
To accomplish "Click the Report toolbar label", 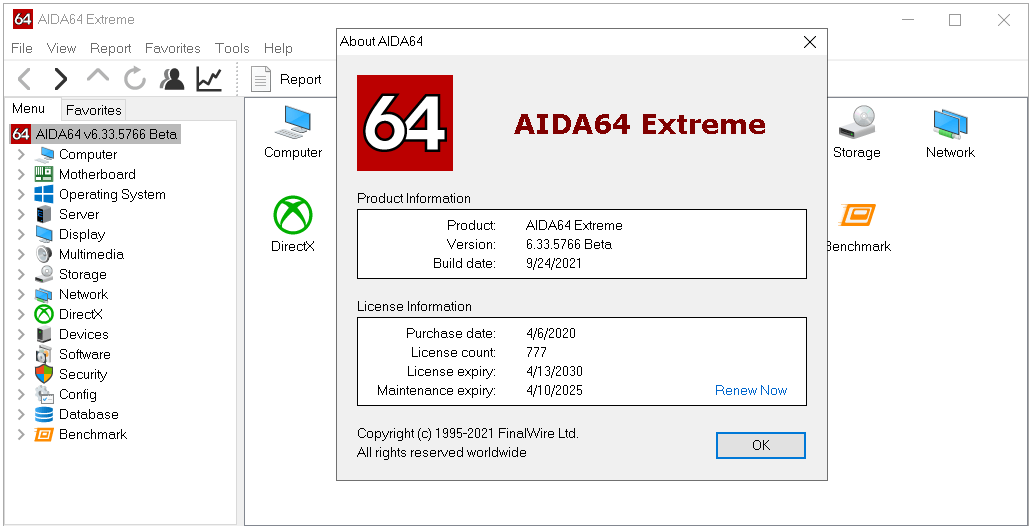I will (301, 79).
